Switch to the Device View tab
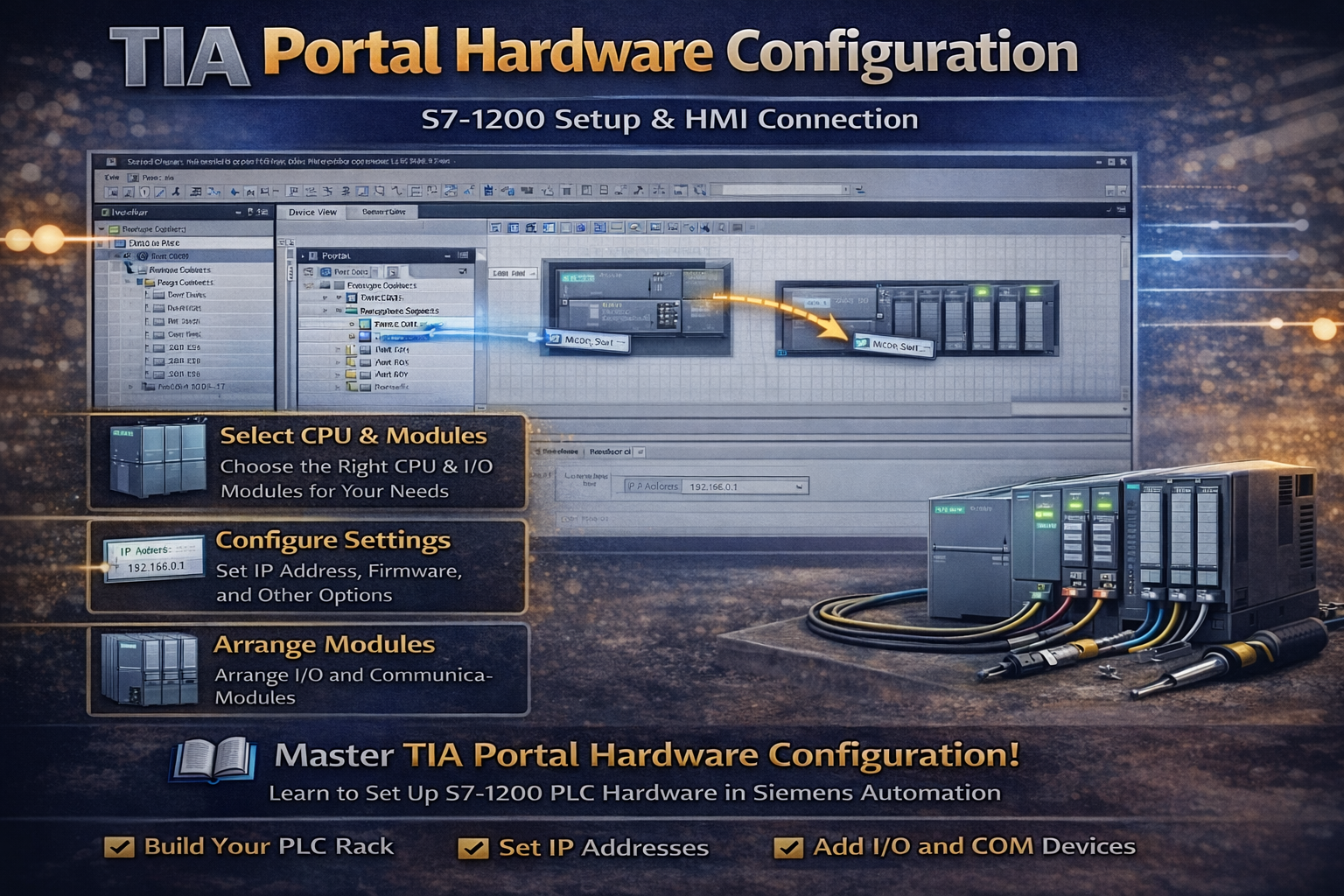Screen dimensions: 1344x896 312,212
